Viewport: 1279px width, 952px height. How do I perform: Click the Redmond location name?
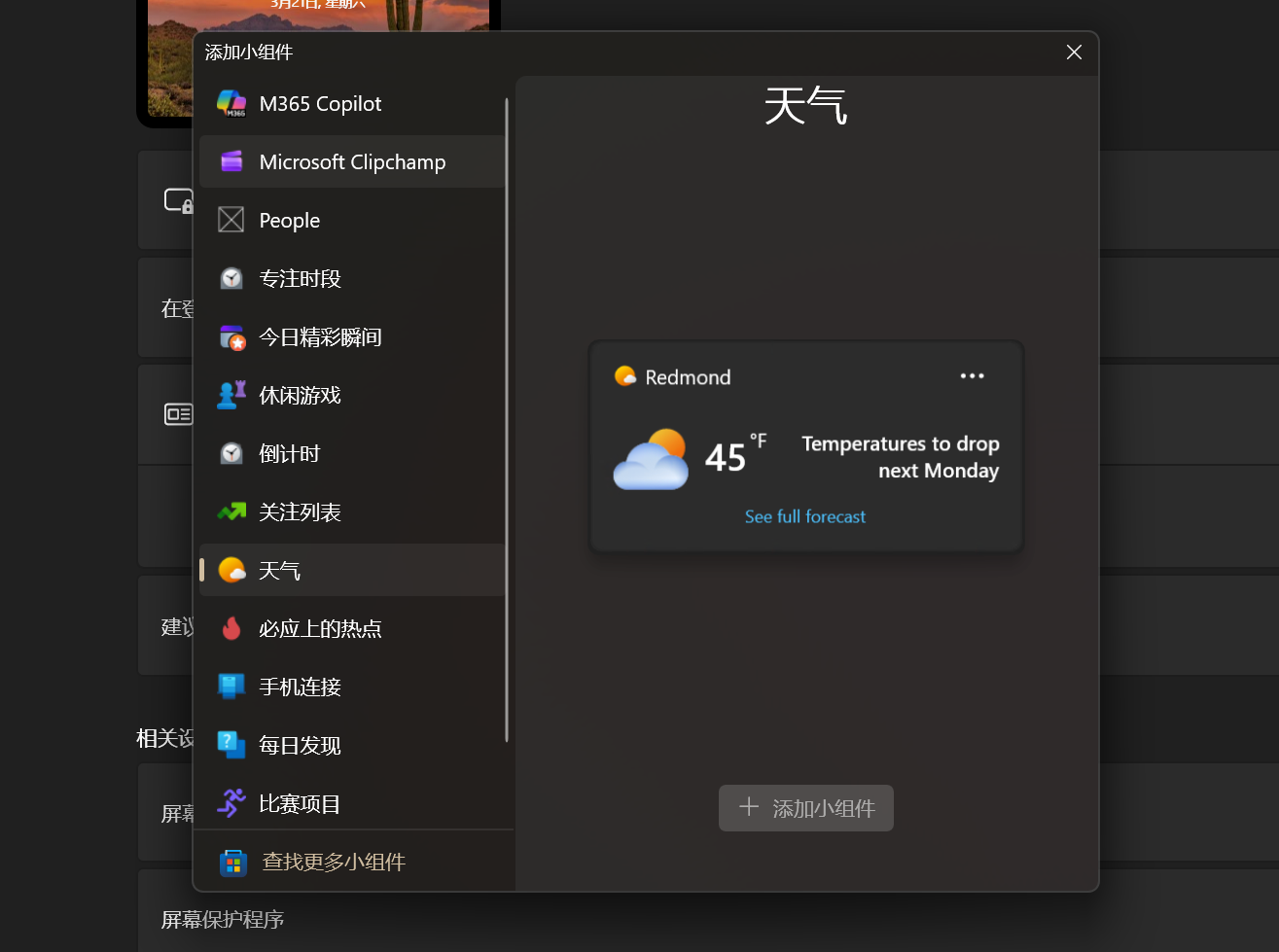point(688,377)
